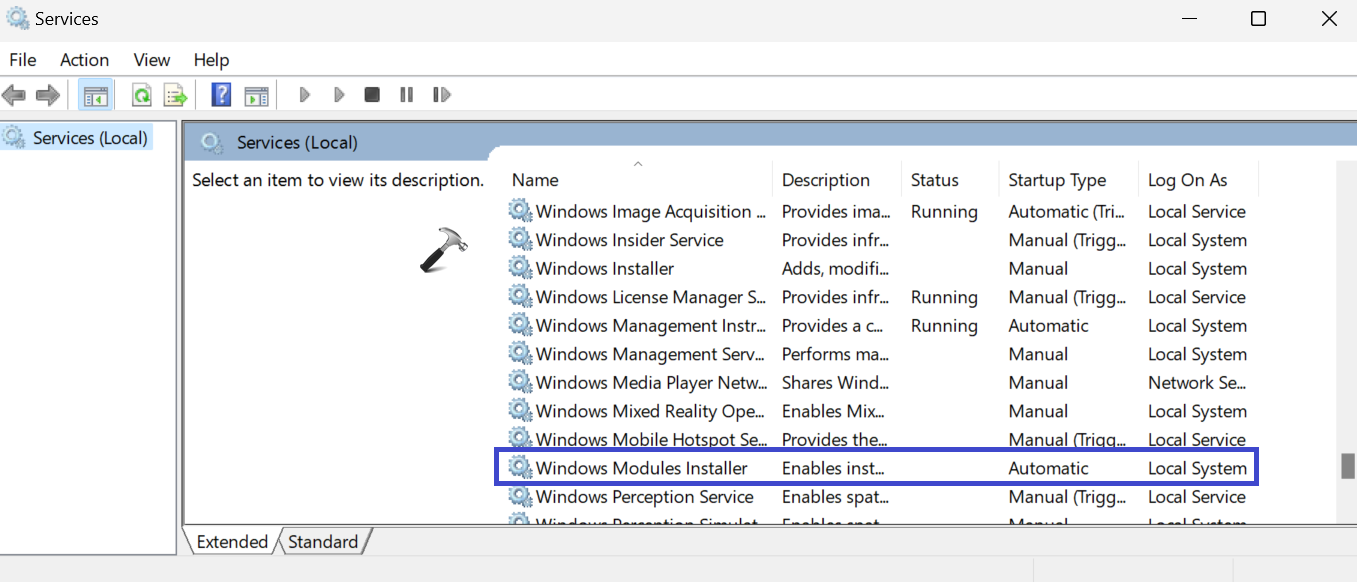Open the View menu
Image resolution: width=1357 pixels, height=582 pixels.
pos(152,60)
